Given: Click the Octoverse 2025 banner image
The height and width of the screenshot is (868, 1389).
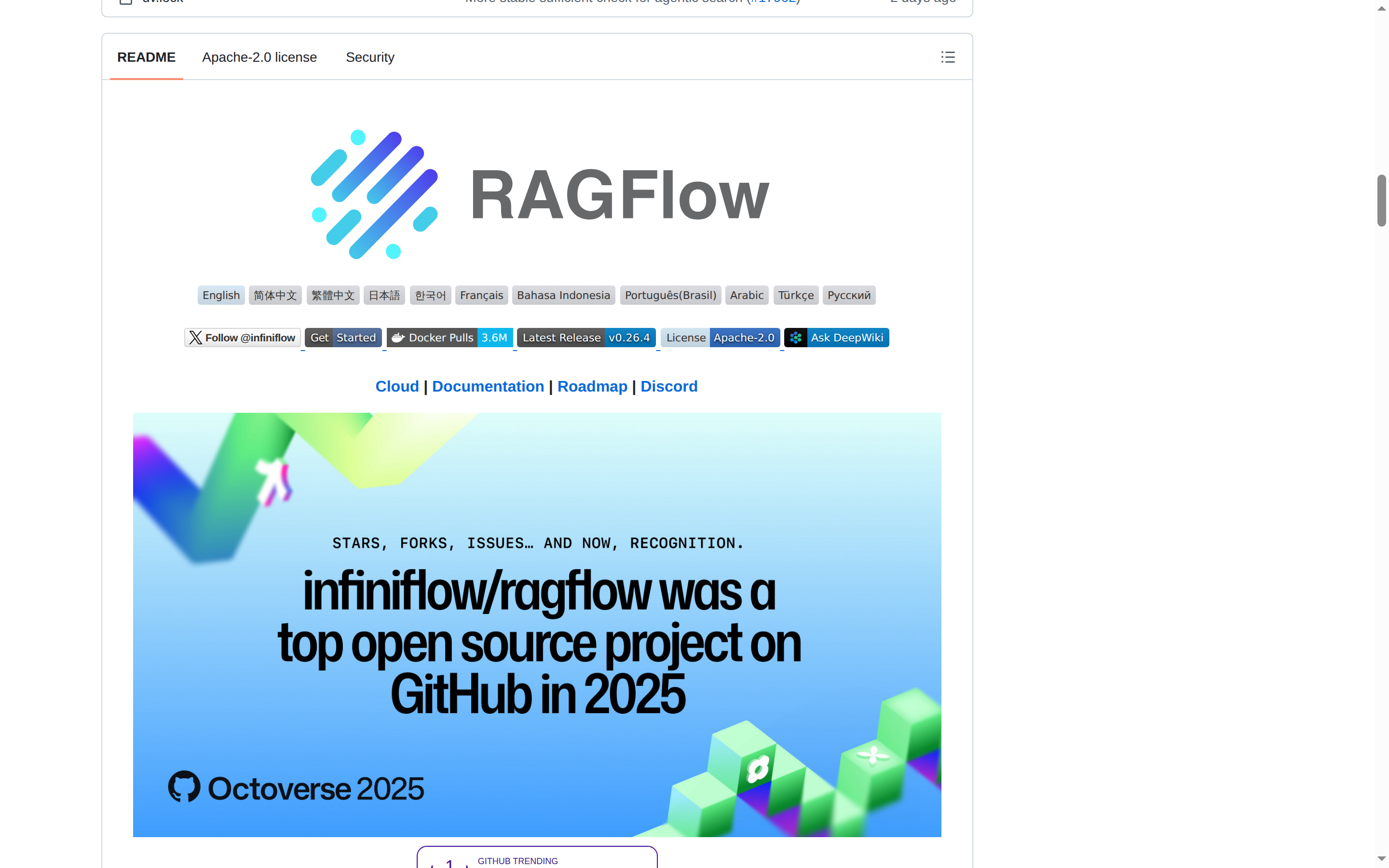Looking at the screenshot, I should pyautogui.click(x=537, y=624).
